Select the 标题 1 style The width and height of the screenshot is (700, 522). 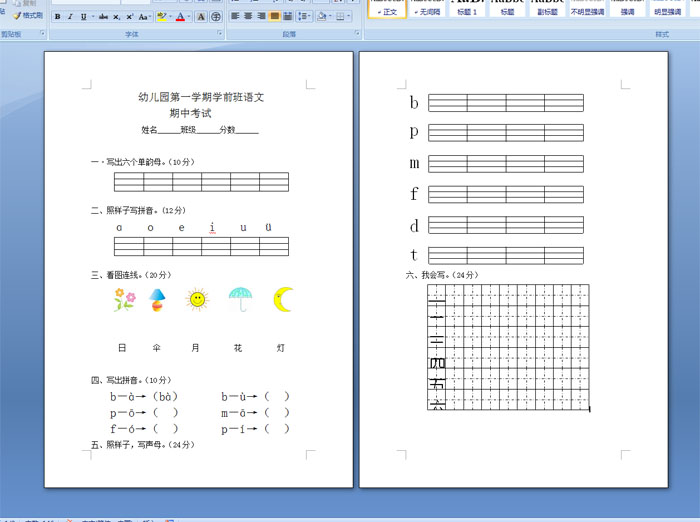pyautogui.click(x=467, y=8)
